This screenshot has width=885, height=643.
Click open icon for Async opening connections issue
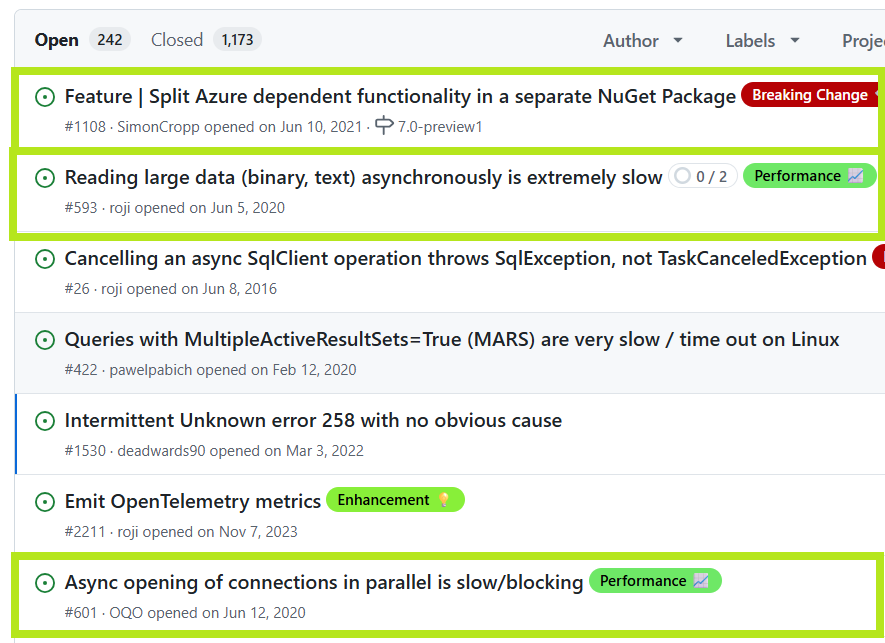(x=45, y=583)
